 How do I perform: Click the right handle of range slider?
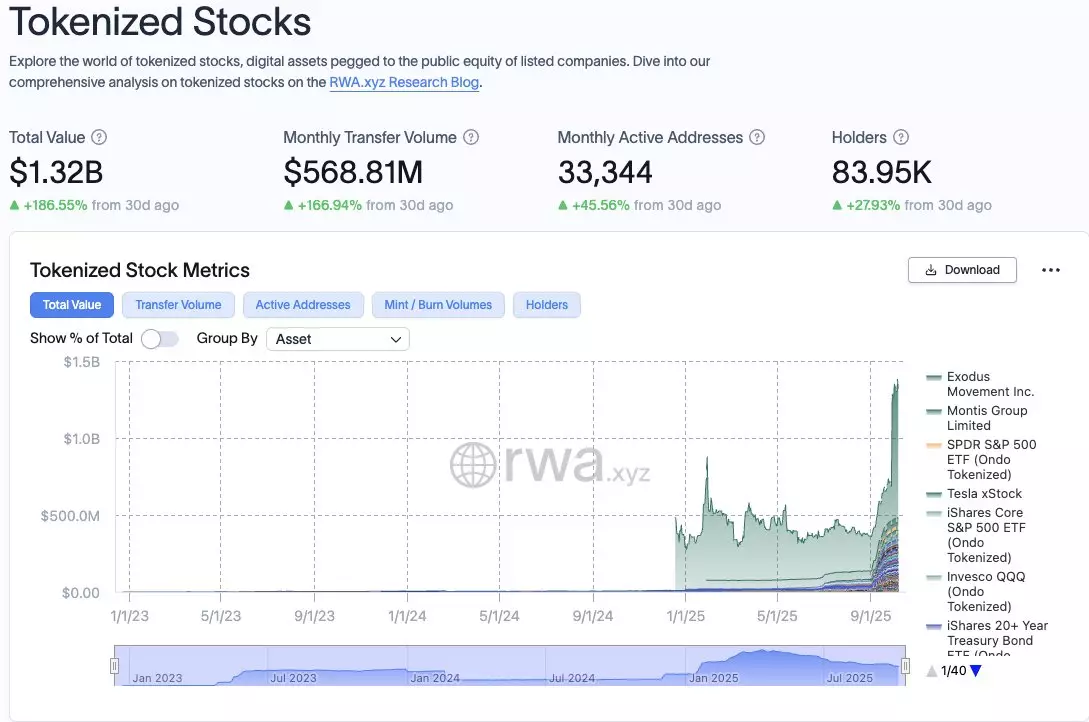[905, 666]
